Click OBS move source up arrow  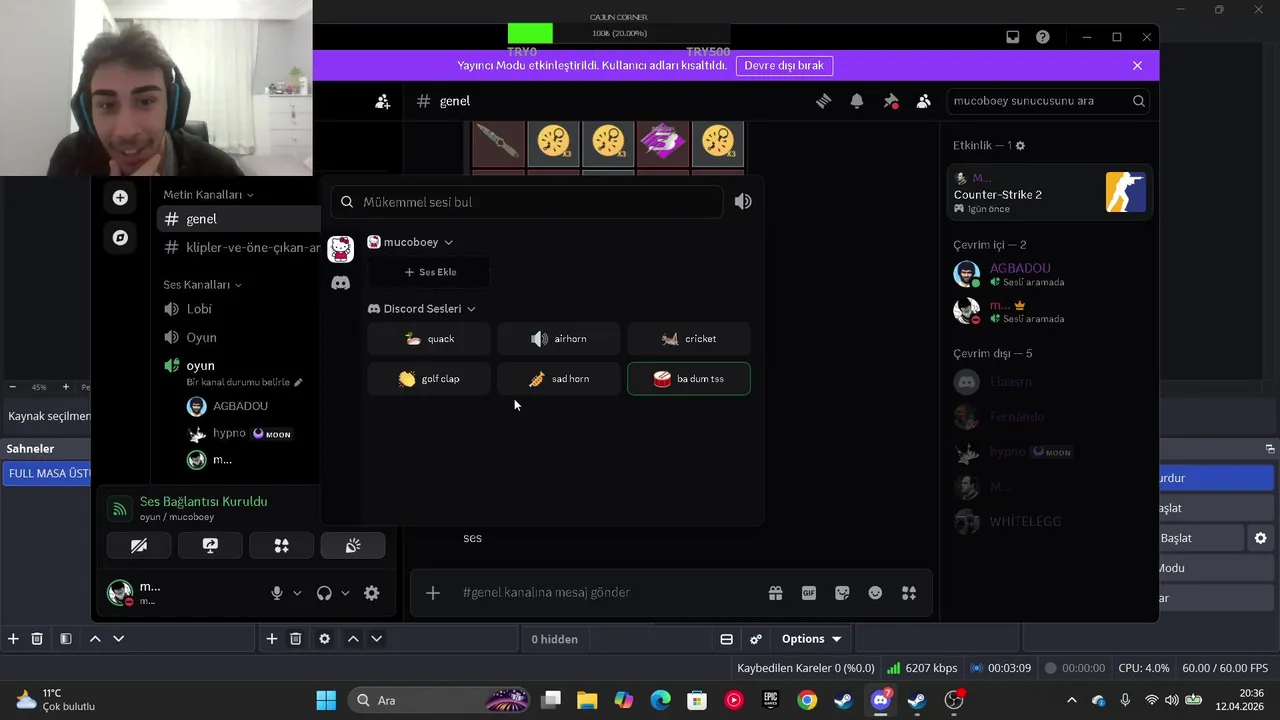point(353,639)
